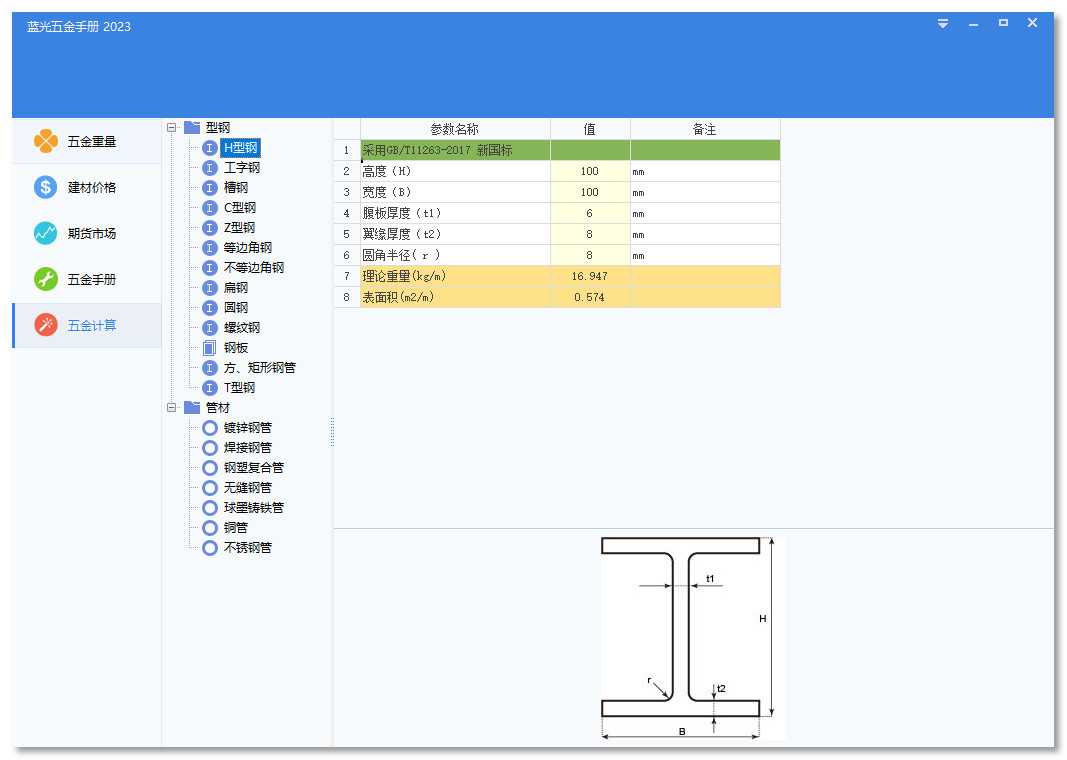The image size is (1067, 760).
Task: Select the 管材 folder label
Action: tap(218, 408)
